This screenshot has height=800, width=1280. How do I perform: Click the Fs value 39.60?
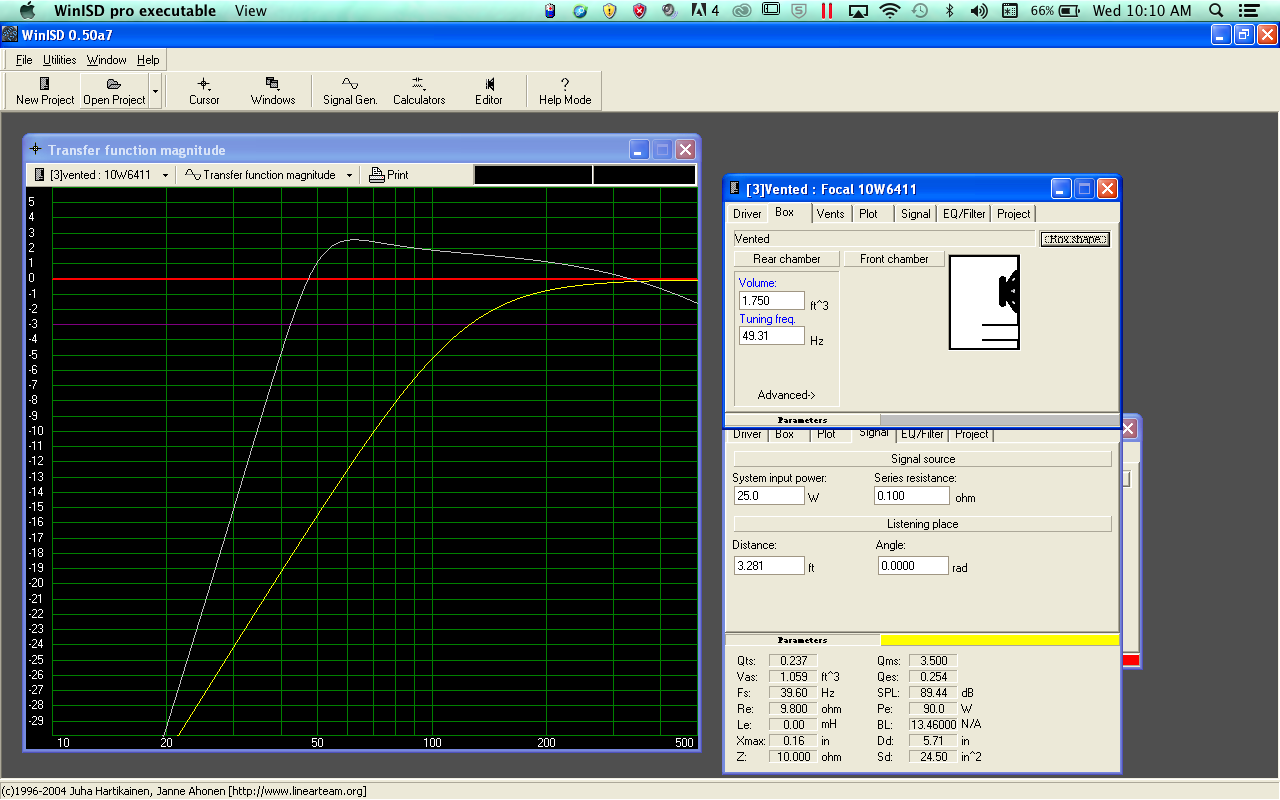[x=793, y=693]
